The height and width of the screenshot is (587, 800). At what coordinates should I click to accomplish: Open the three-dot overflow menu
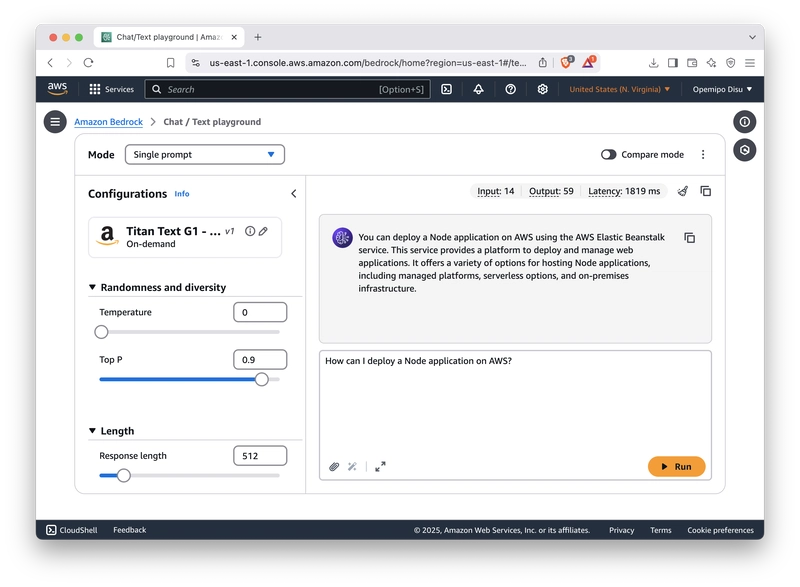click(704, 153)
